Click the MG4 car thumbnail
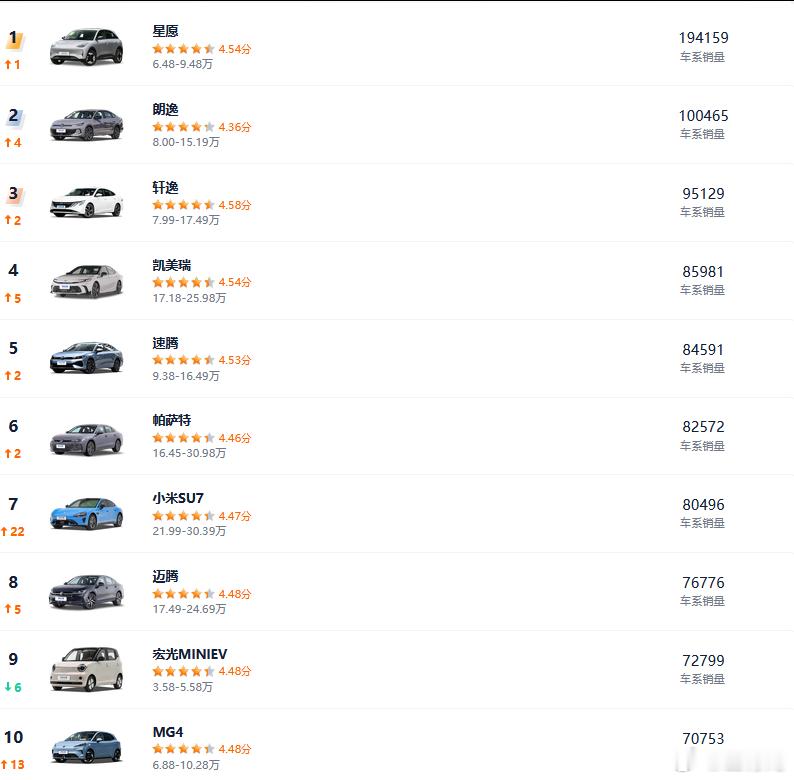794x780 pixels. [87, 747]
